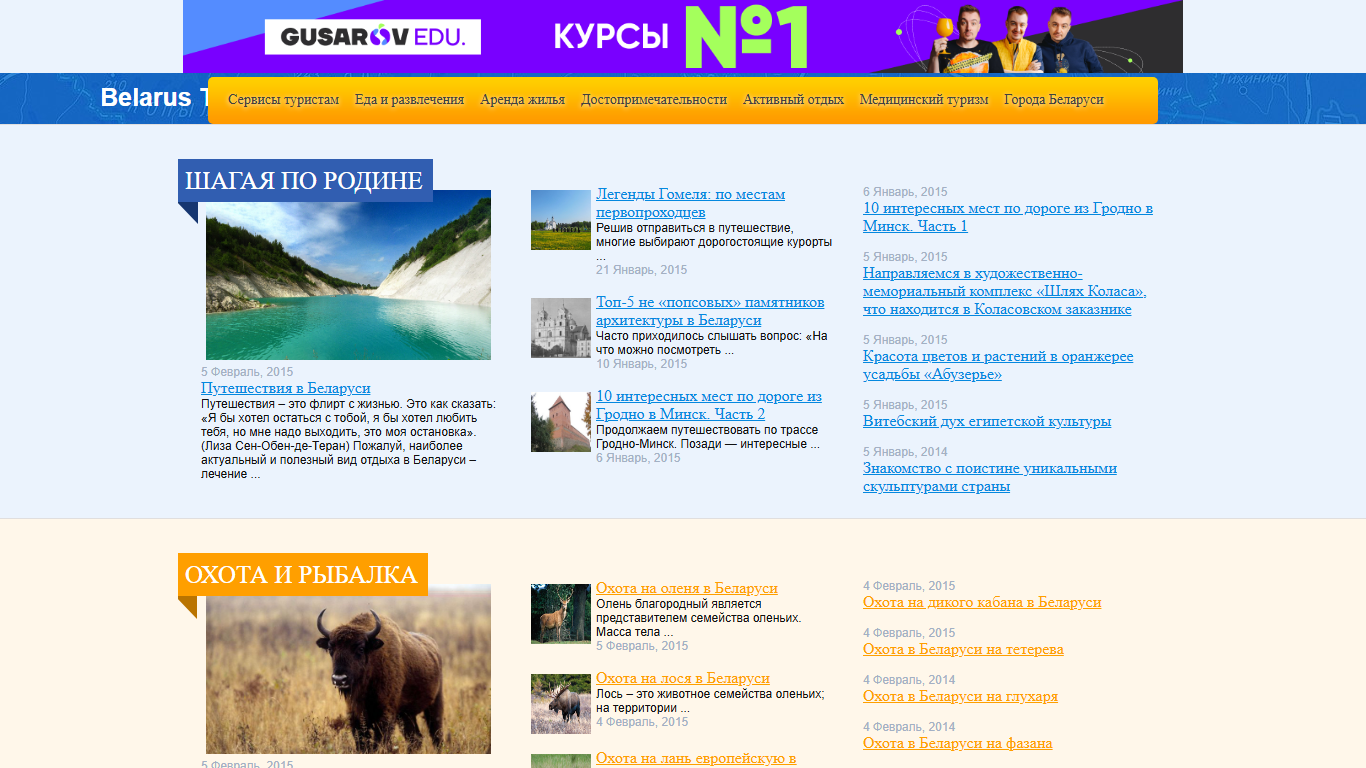Screen dimensions: 1366x768
Task: Click the Путешествия – это флирт excerpt text
Action: pyautogui.click(x=349, y=439)
